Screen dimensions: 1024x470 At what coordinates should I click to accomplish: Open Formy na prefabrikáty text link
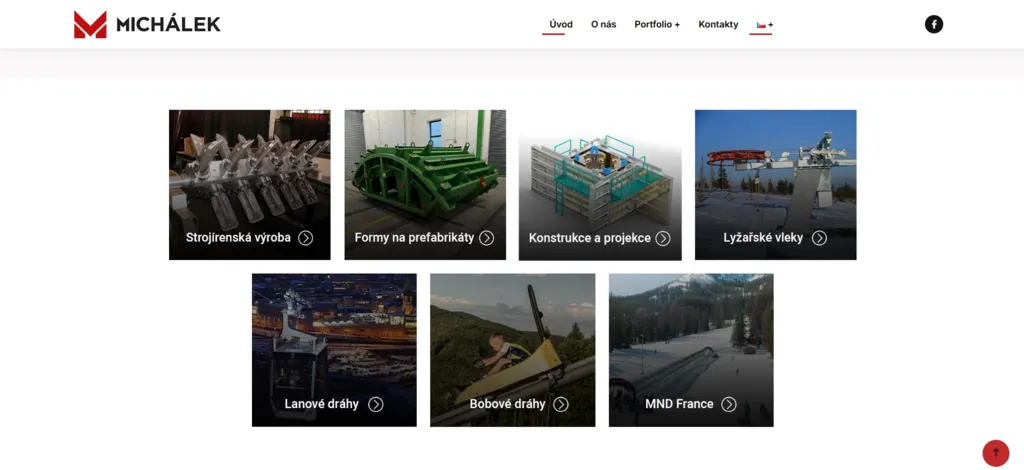point(414,238)
